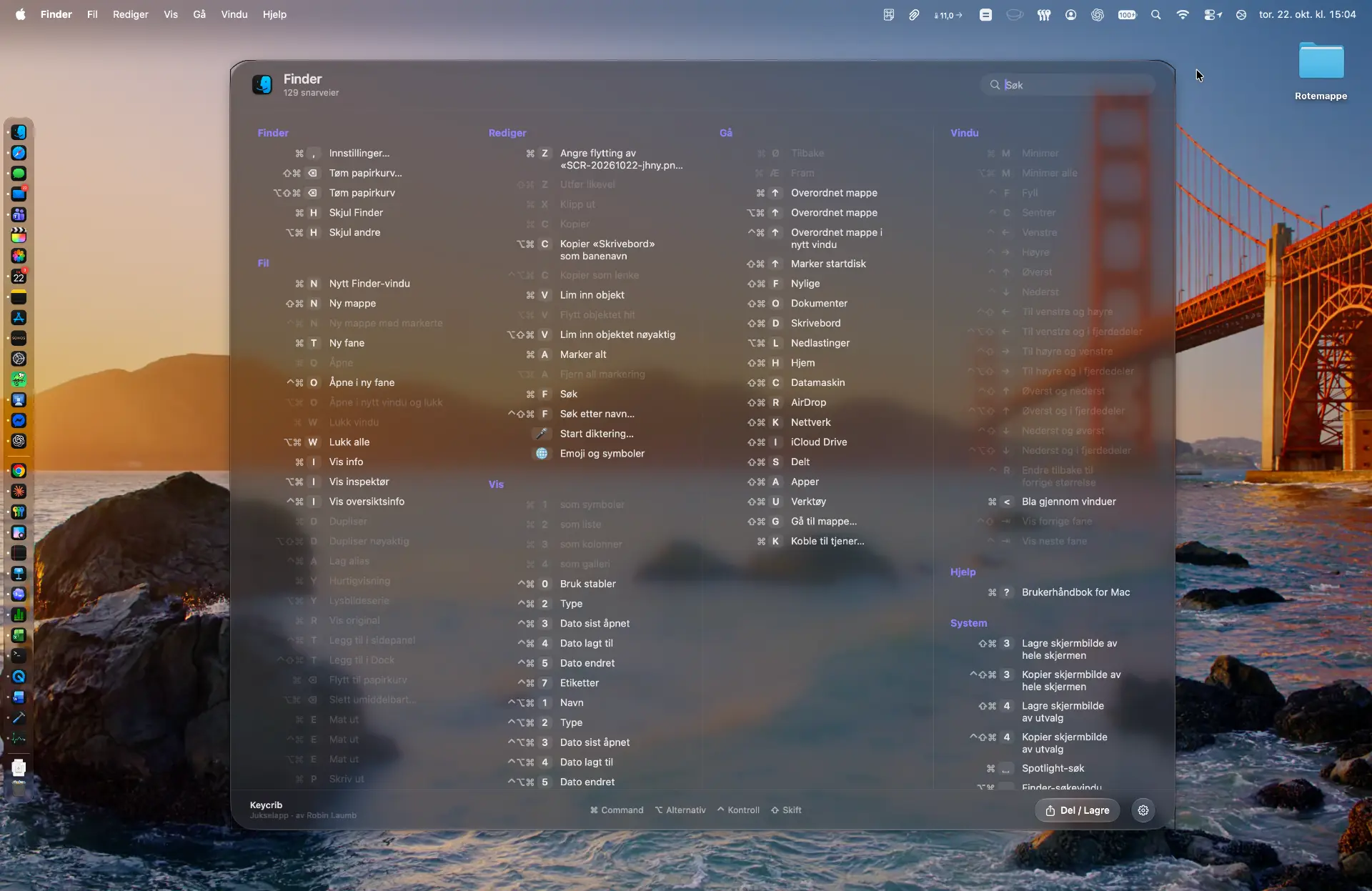Screen dimensions: 1372x891
Task: Open the Keycrib settings gear
Action: point(1143,810)
